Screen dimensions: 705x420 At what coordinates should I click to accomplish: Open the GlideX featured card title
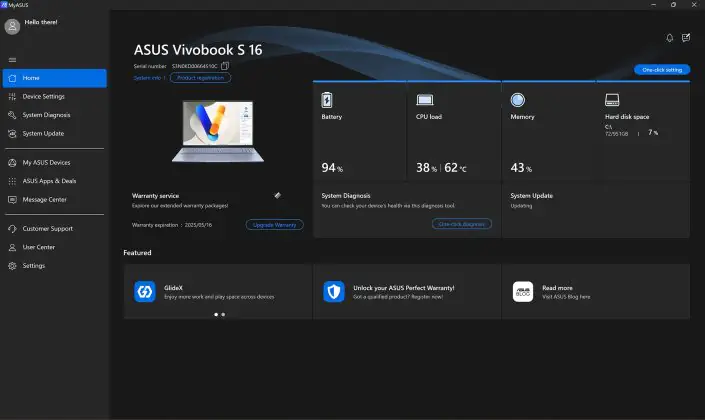coord(174,288)
